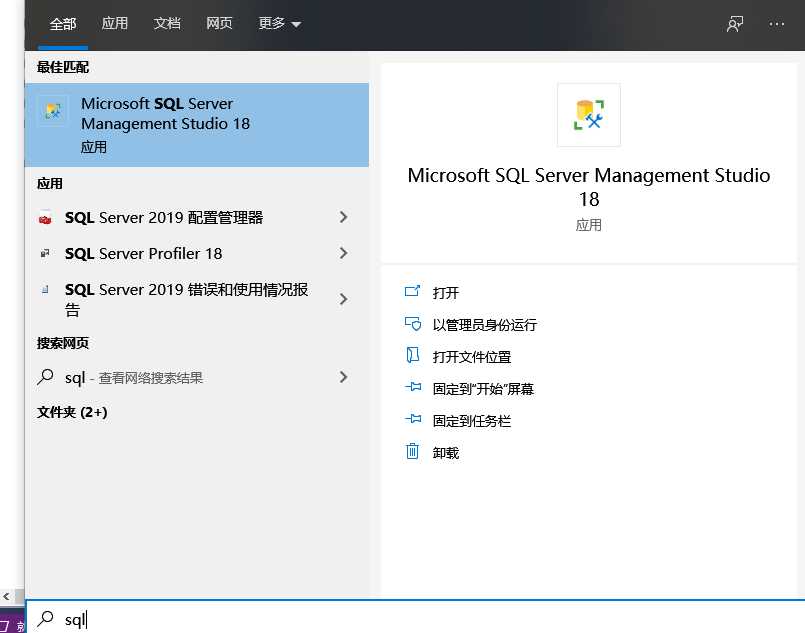This screenshot has height=633, width=805.
Task: Choose 打开文件位置
Action: (471, 357)
